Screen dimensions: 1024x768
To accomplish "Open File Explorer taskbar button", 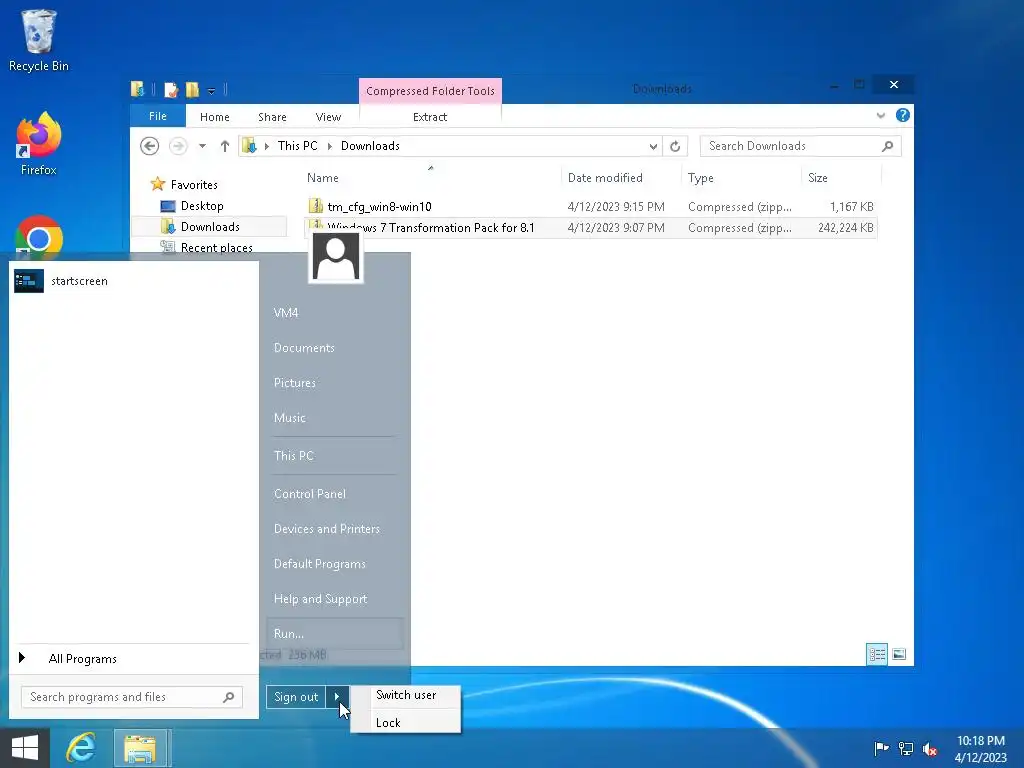I will pyautogui.click(x=141, y=748).
